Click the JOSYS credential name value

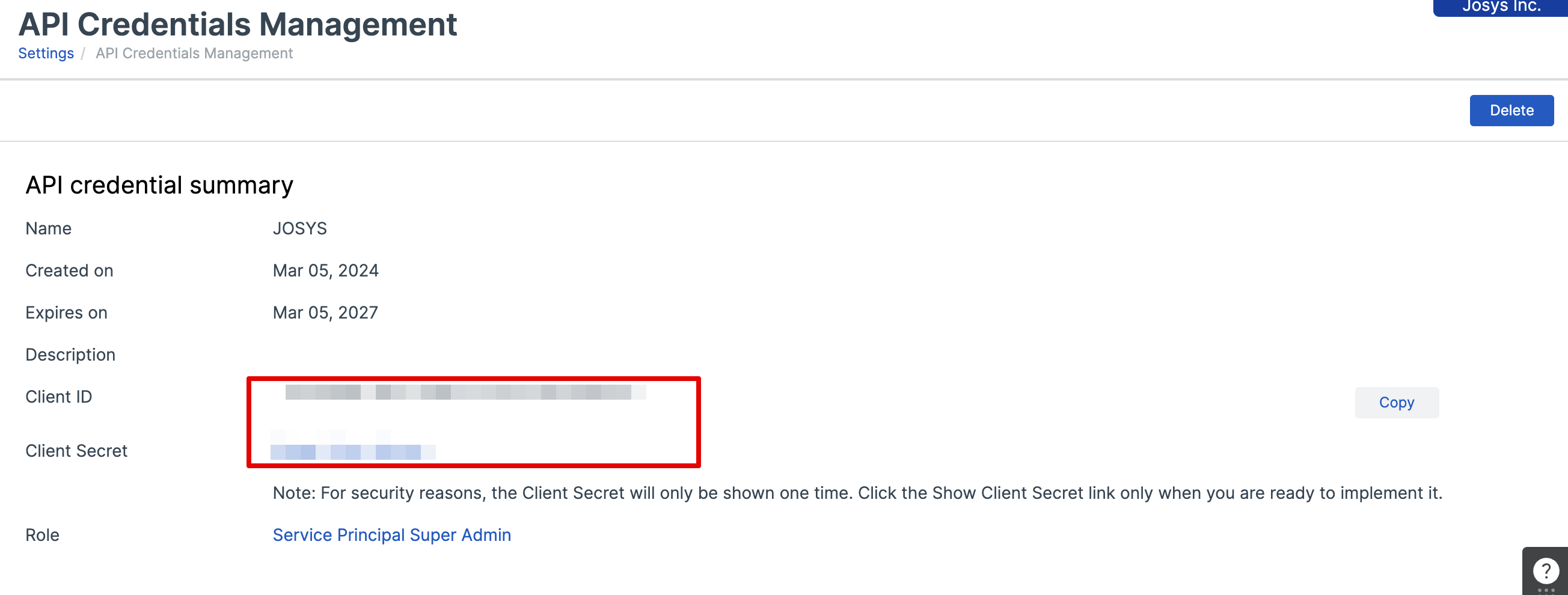299,229
